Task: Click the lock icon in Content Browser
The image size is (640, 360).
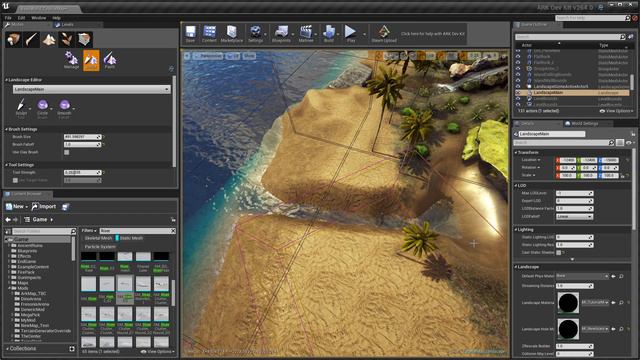Action: click(x=173, y=220)
